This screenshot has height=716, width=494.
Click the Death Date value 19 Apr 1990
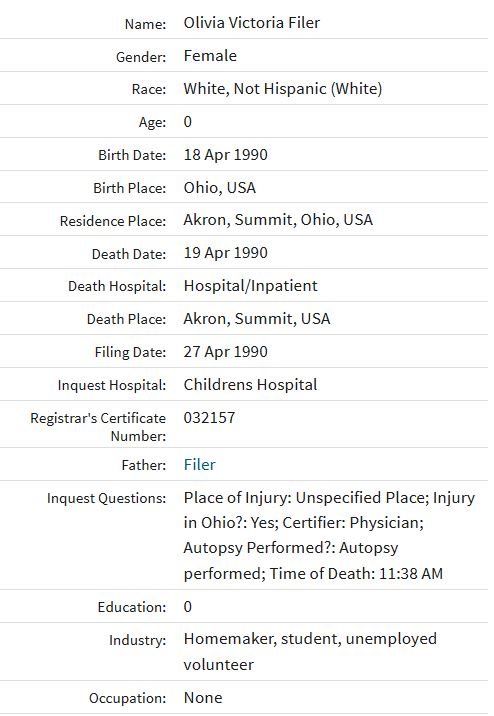pyautogui.click(x=226, y=253)
